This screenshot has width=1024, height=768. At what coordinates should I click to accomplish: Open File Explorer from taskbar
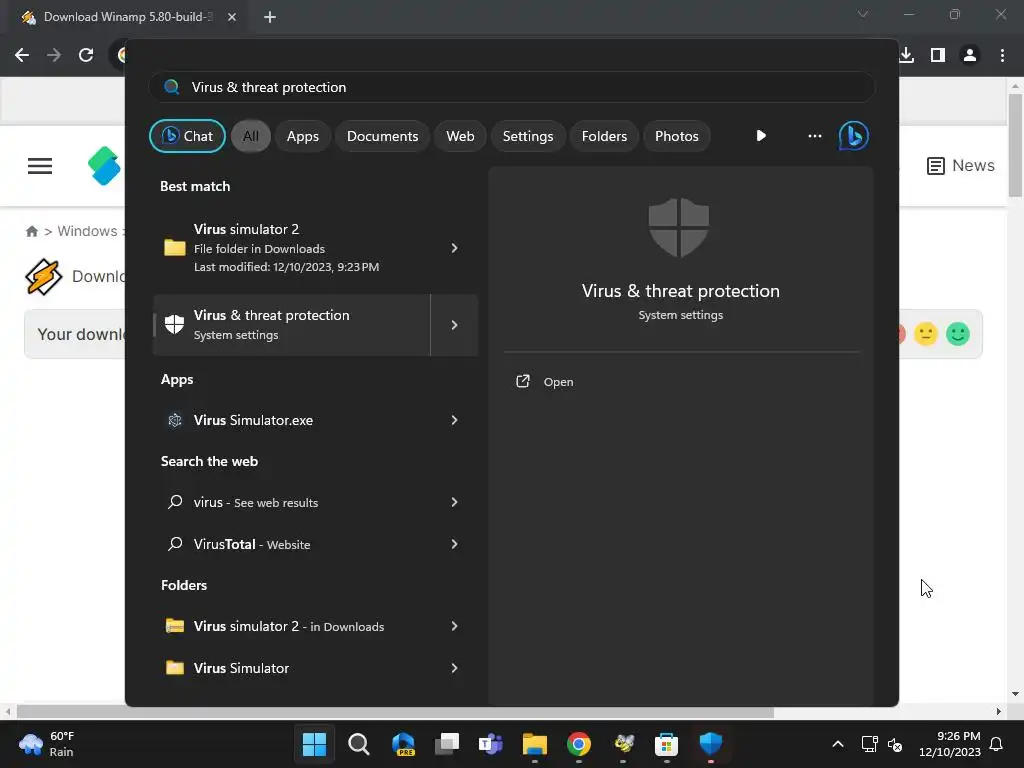coord(535,743)
